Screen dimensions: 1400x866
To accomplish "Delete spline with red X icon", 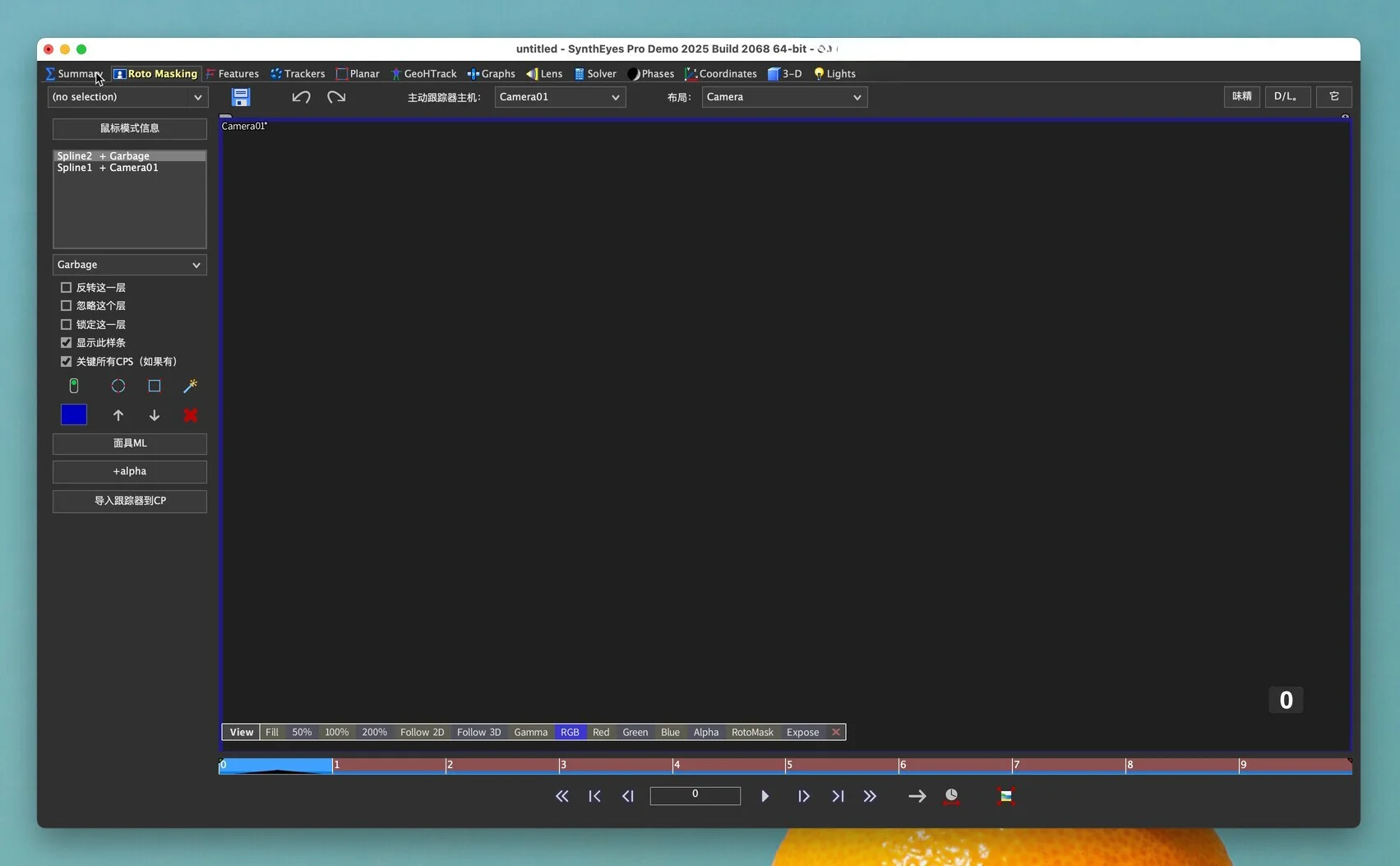I will tap(190, 415).
